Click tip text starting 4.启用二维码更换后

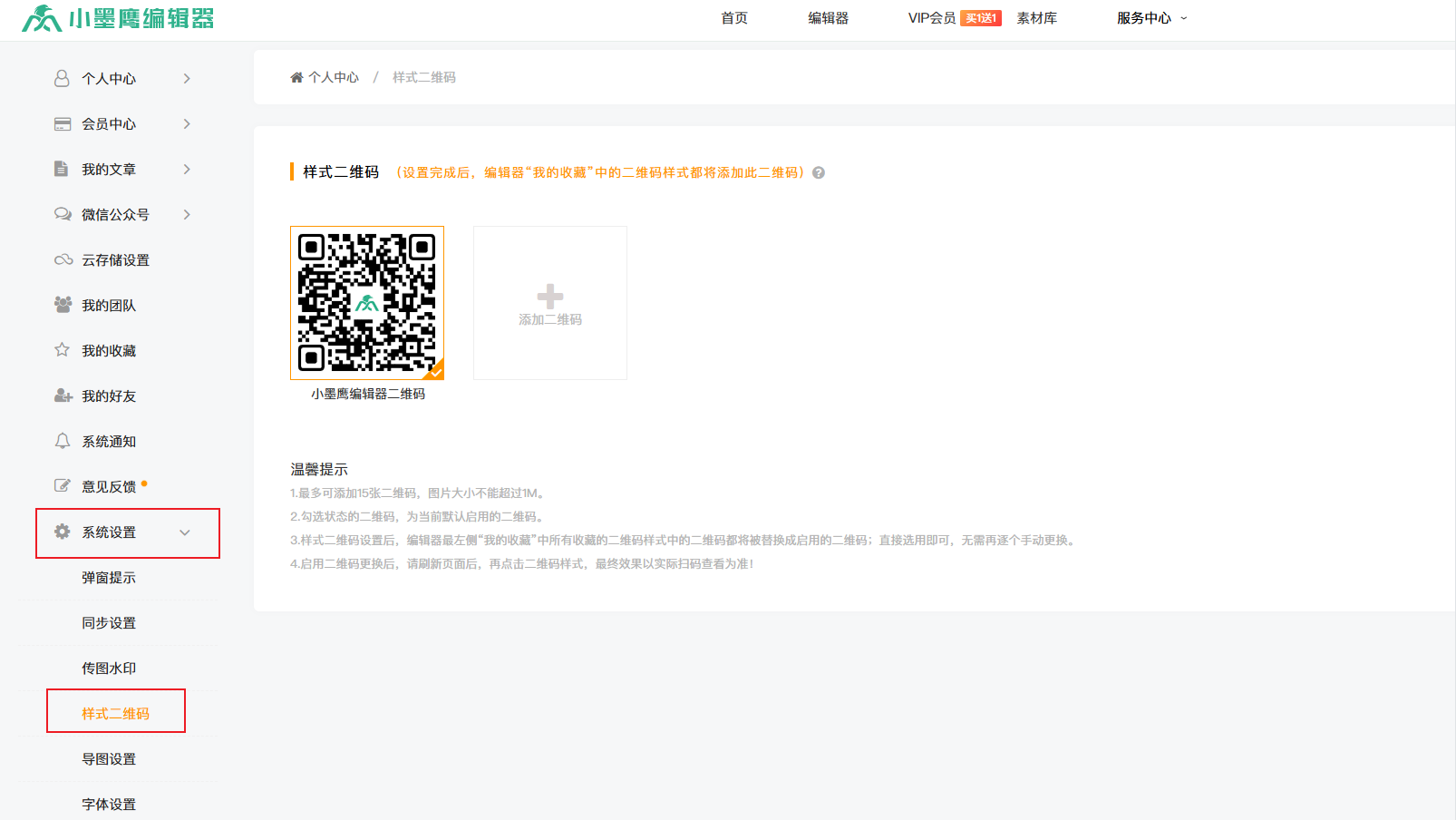click(x=522, y=563)
